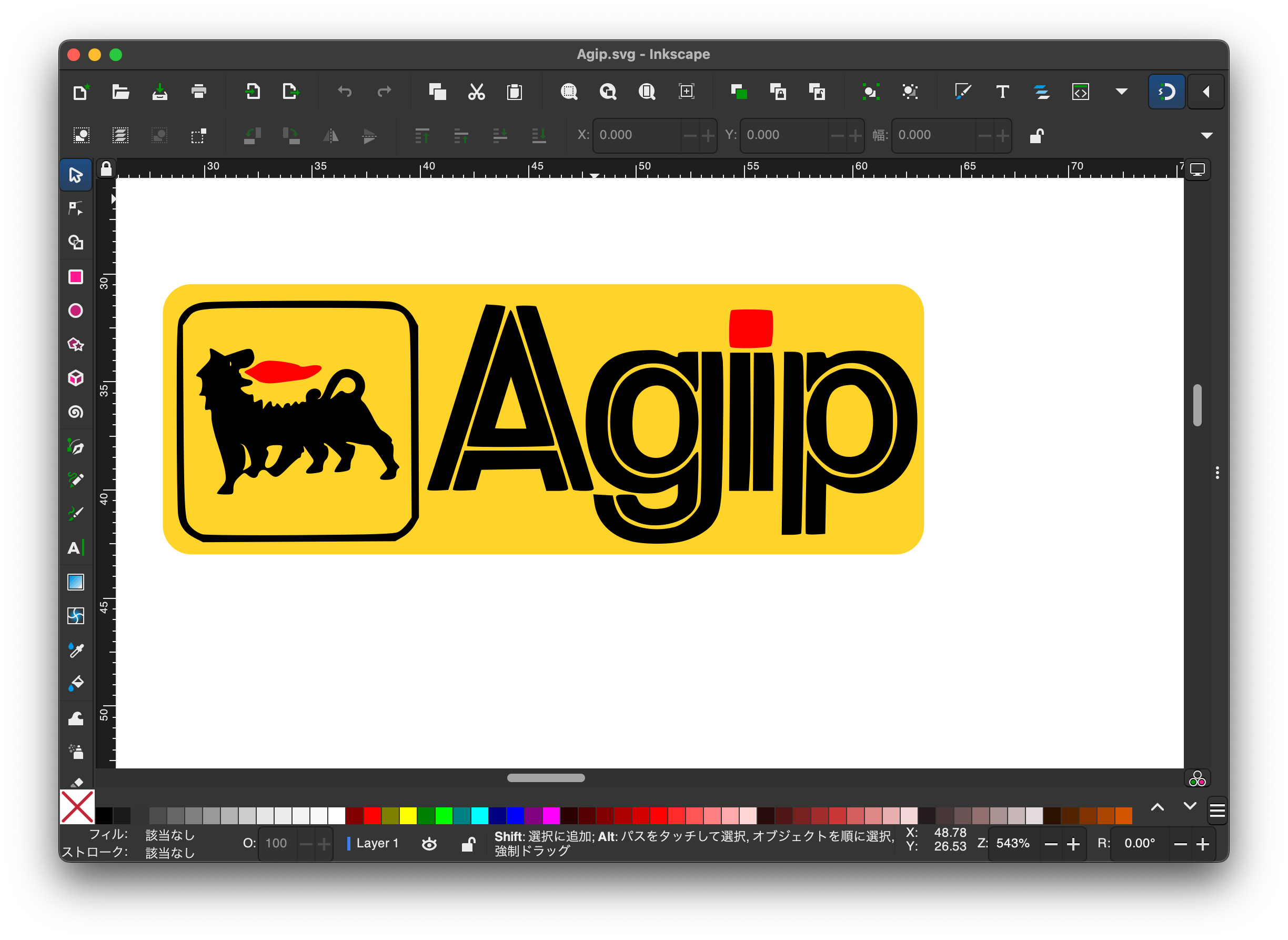This screenshot has width=1288, height=940.
Task: Select the Text tool in toolbox
Action: coord(76,548)
